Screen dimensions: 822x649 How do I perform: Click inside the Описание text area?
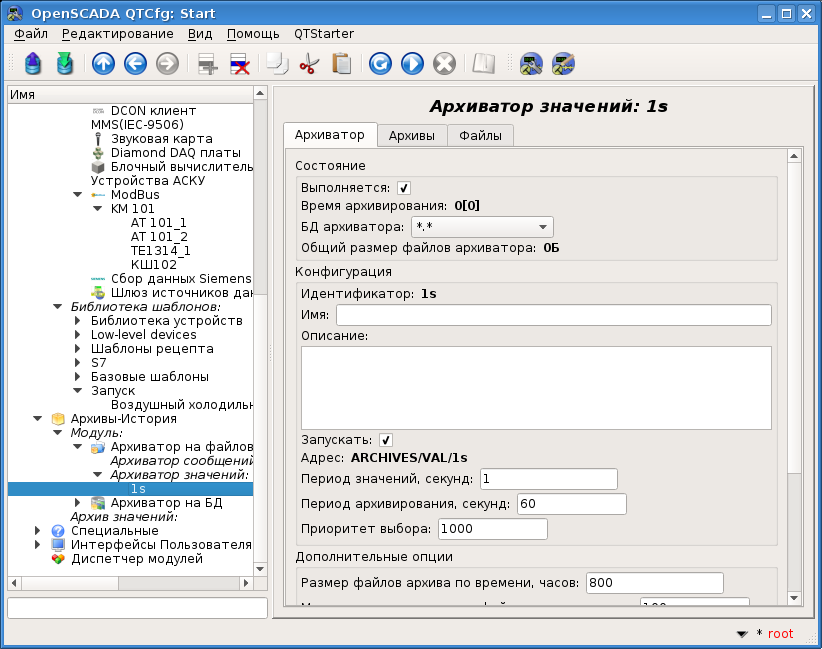536,388
